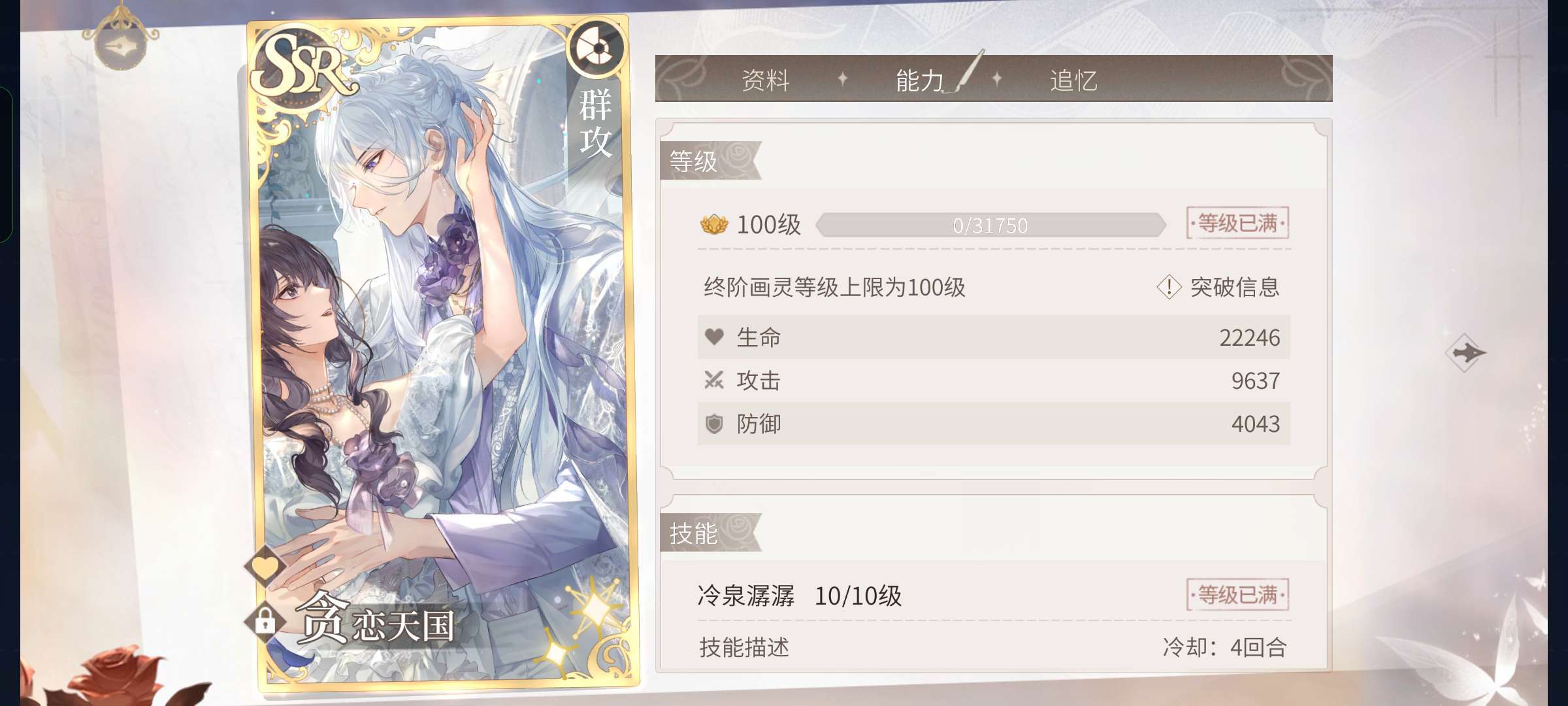Viewport: 1568px width, 706px height.
Task: Open 突破信息 breakthrough info link
Action: coord(1234,287)
